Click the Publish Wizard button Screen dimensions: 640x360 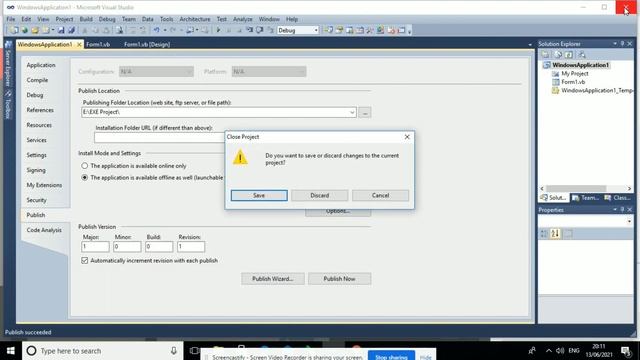tap(273, 279)
